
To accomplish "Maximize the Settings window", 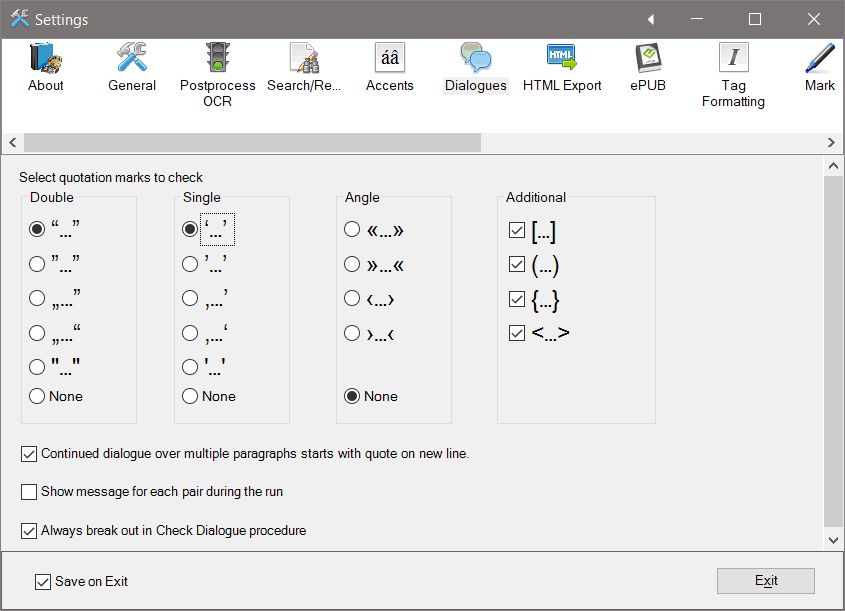I will 755,19.
